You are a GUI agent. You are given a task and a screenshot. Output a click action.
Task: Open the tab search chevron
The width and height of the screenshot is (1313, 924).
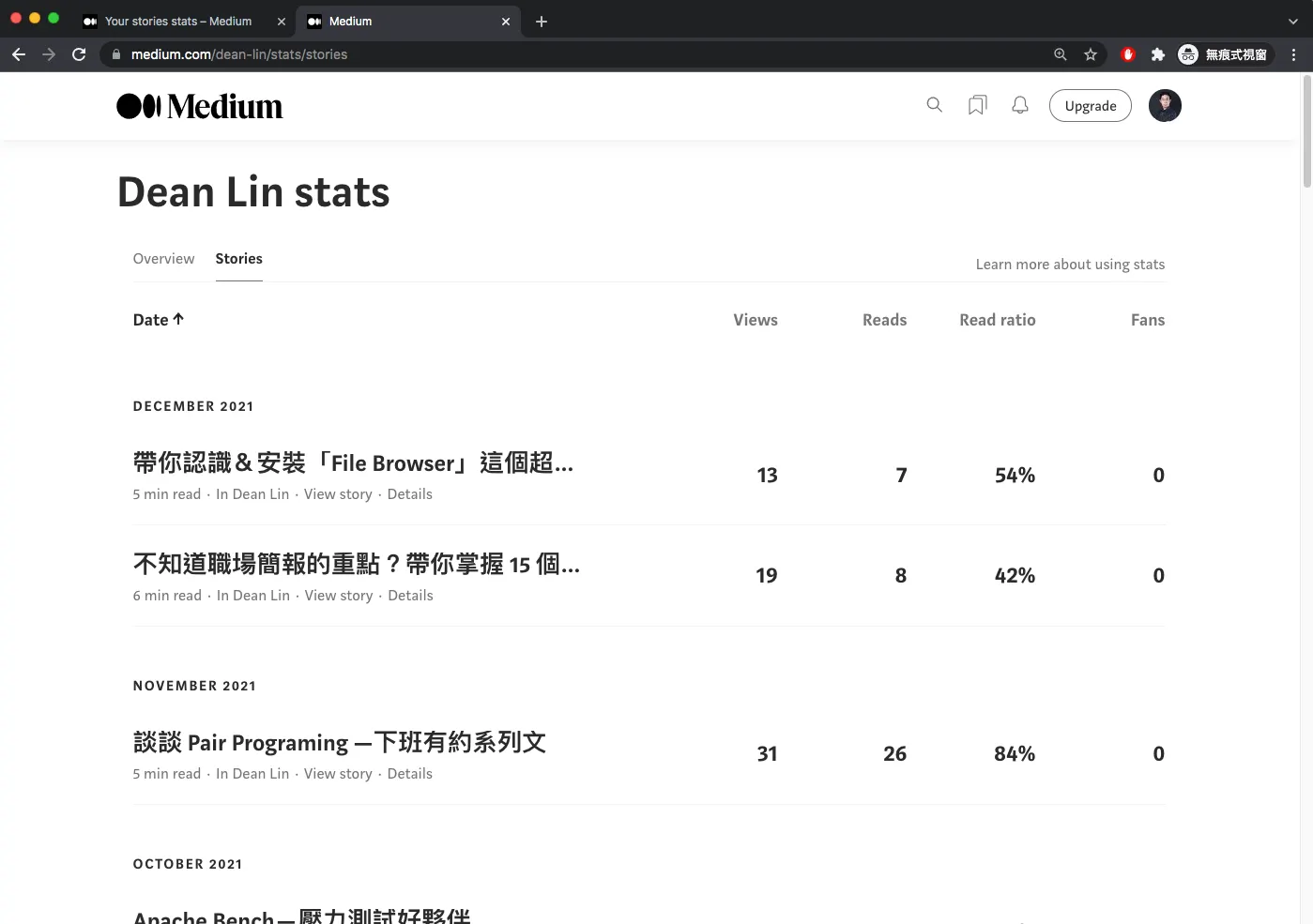click(x=1293, y=21)
